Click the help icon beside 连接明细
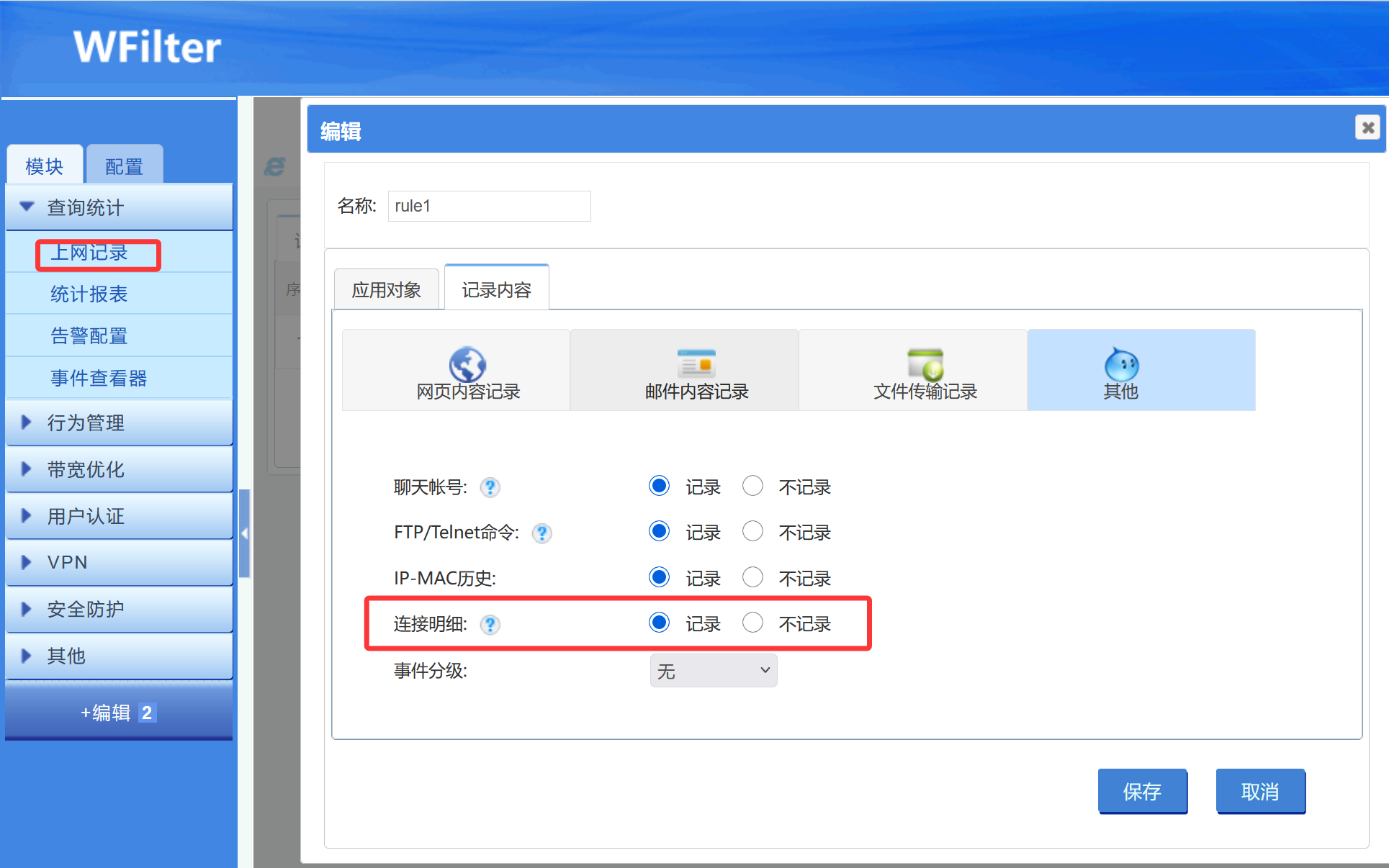Viewport: 1389px width, 868px height. coord(490,625)
